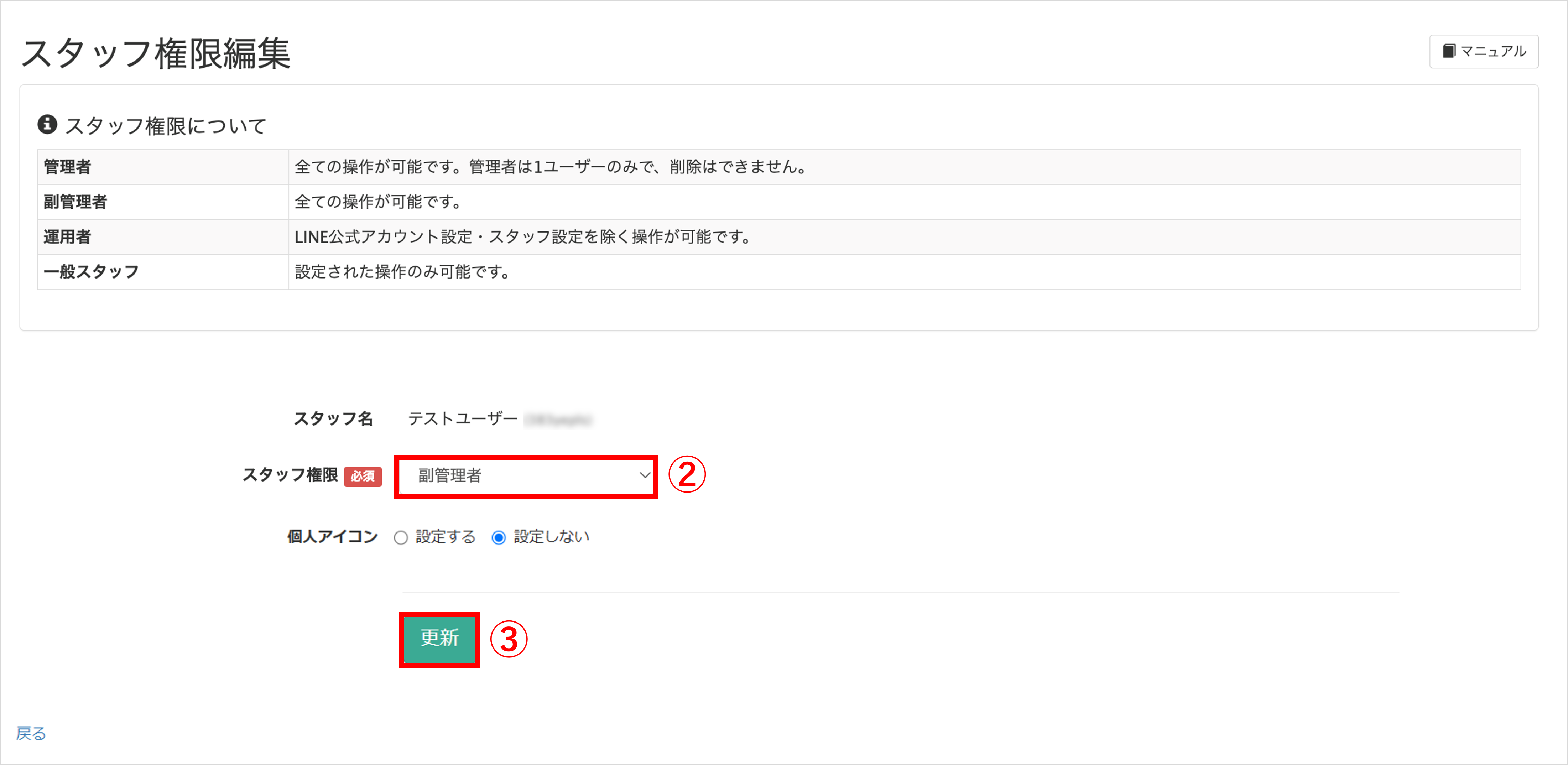Click the circled number 2 marker
1568x765 pixels.
[x=687, y=475]
